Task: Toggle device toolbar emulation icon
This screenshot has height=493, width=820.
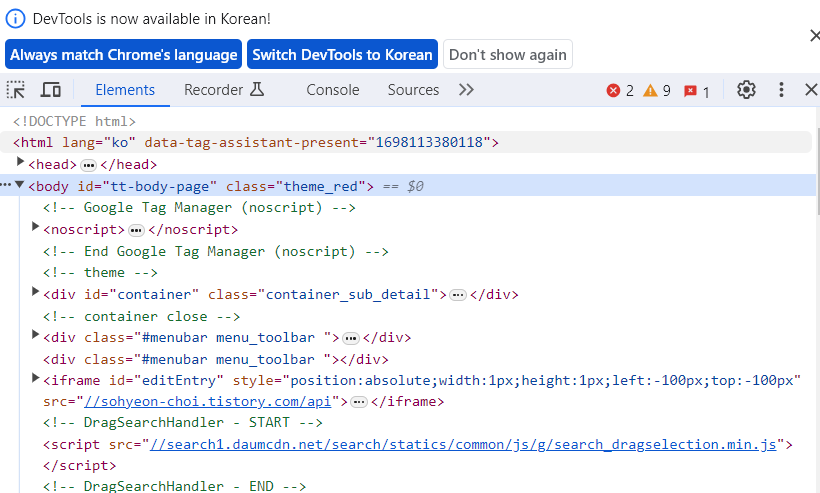Action: tap(51, 90)
